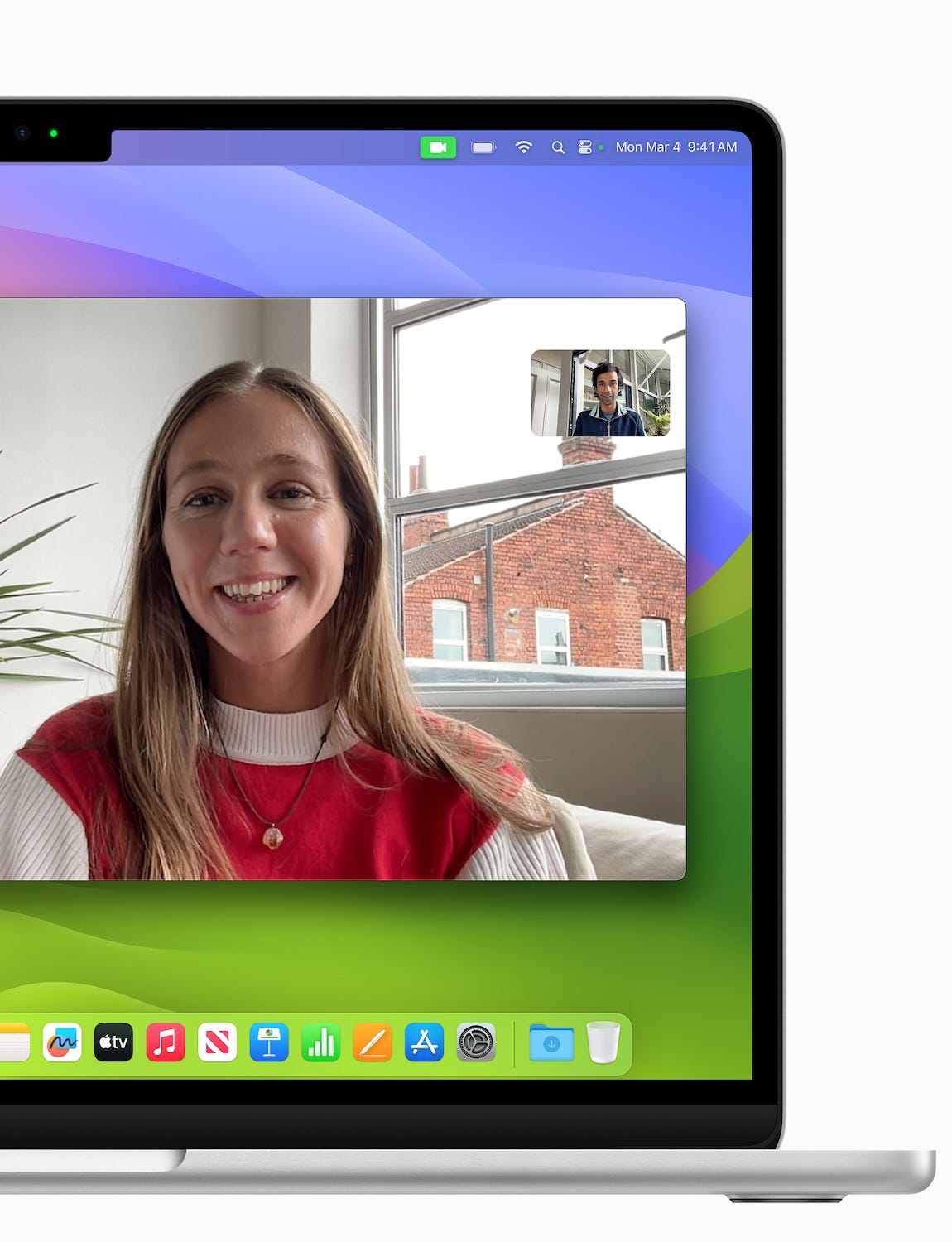Open Spotlight search magnifier

558,147
